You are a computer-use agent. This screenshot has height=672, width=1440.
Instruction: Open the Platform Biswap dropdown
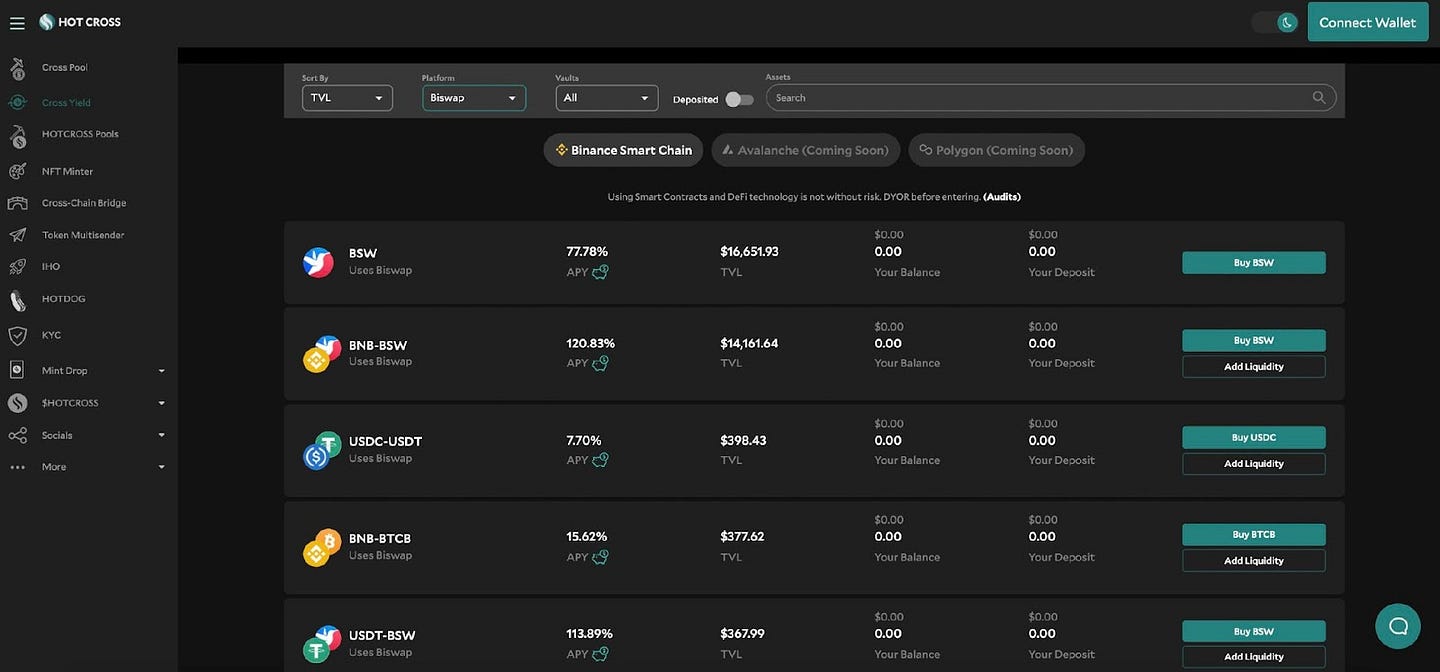(x=474, y=97)
